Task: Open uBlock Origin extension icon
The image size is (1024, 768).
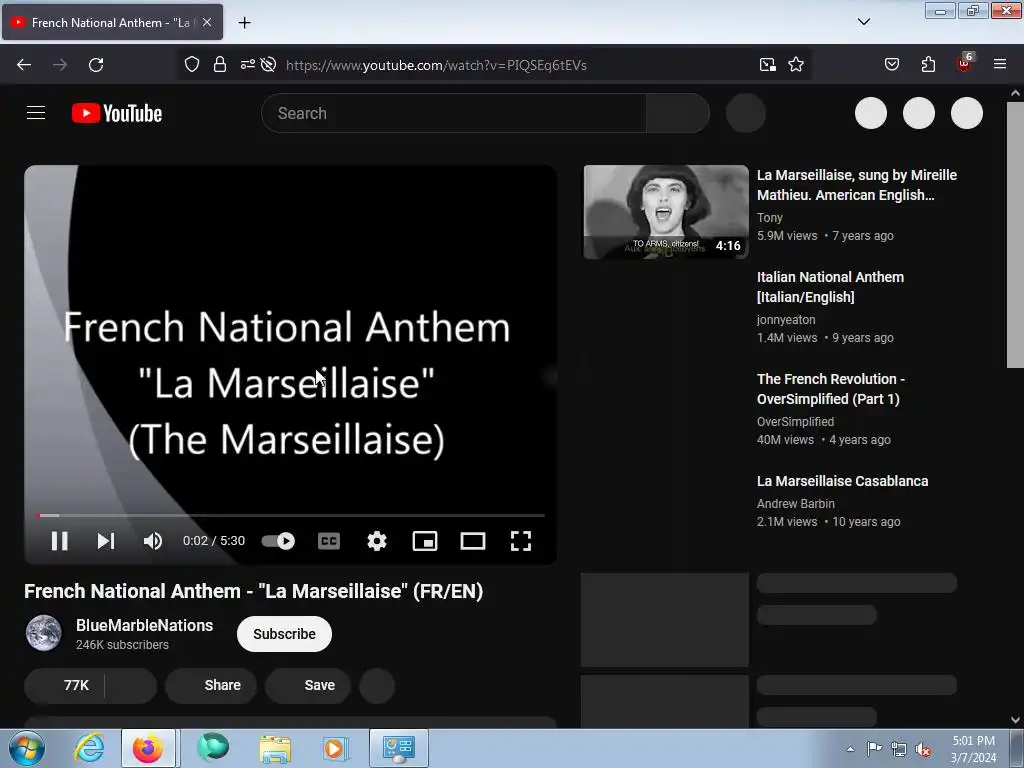Action: 965,63
